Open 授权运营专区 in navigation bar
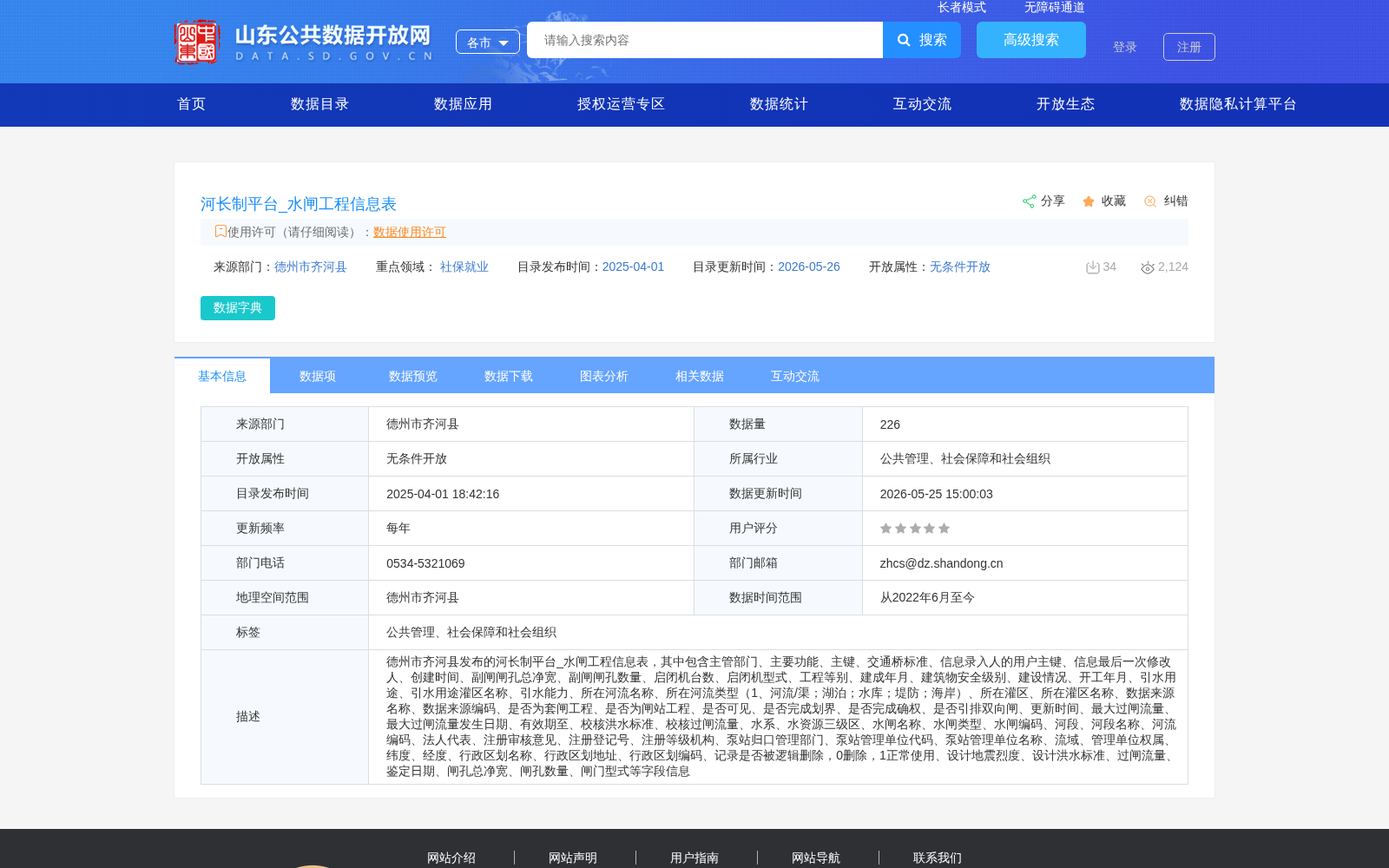 click(x=621, y=104)
